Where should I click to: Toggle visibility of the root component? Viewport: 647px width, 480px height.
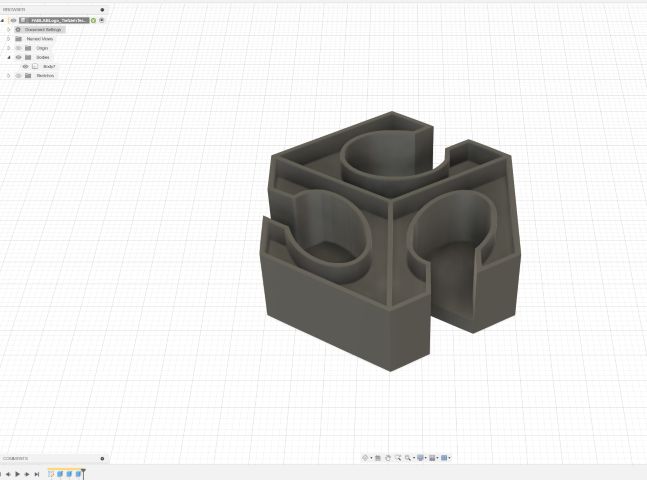click(13, 20)
